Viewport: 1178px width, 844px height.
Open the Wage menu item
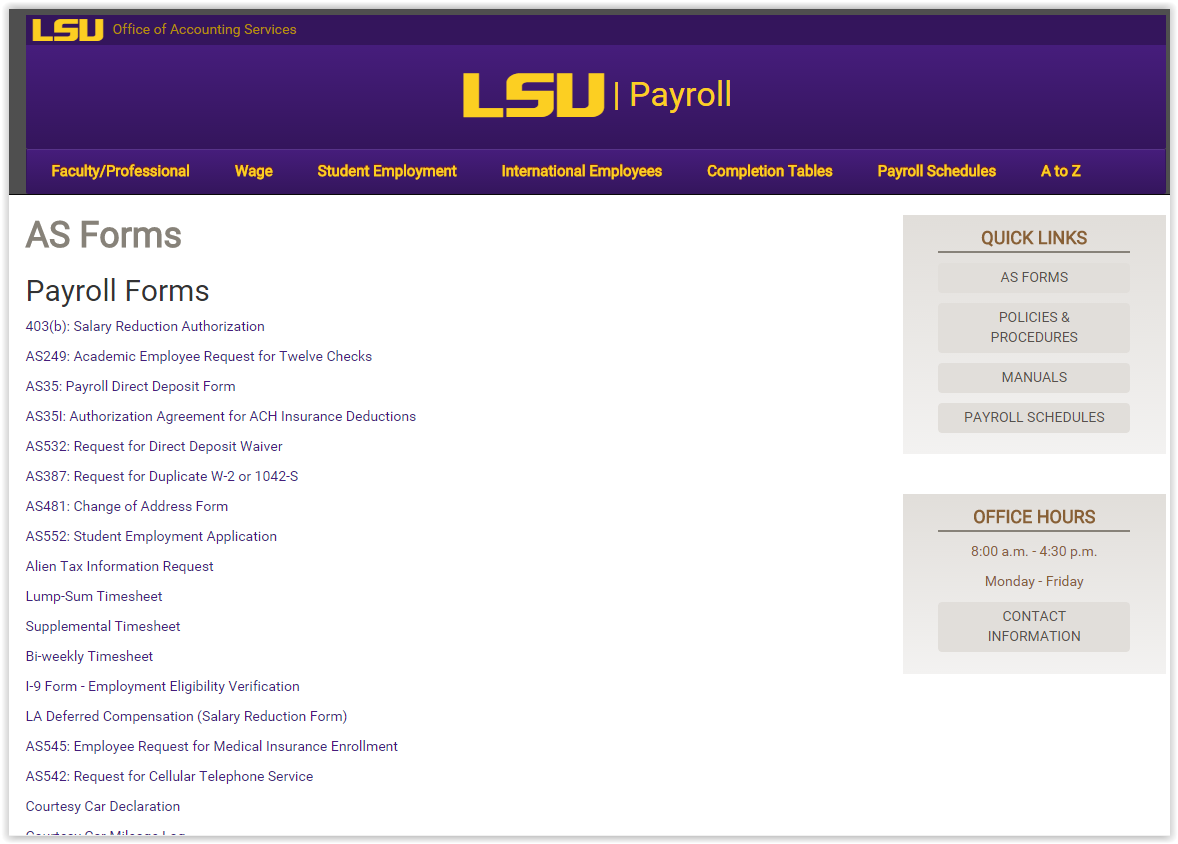[x=254, y=171]
